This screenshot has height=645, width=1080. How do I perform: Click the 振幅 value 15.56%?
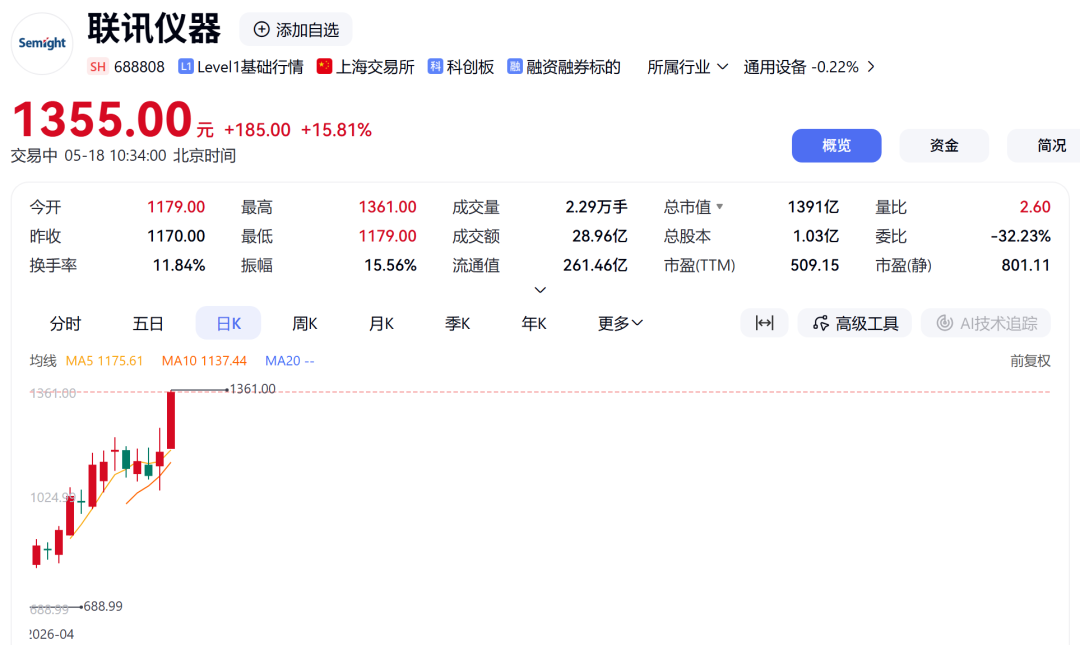(390, 265)
